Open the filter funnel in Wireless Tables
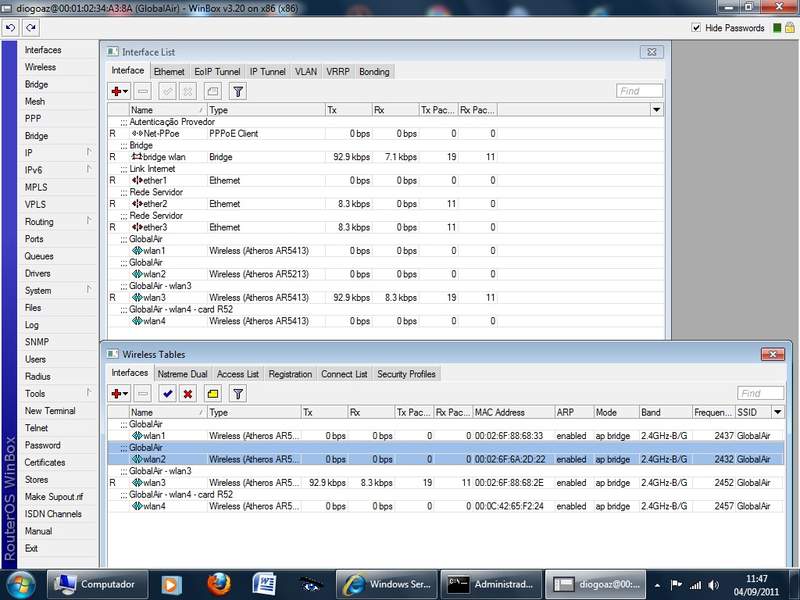This screenshot has height=600, width=800. click(x=238, y=394)
